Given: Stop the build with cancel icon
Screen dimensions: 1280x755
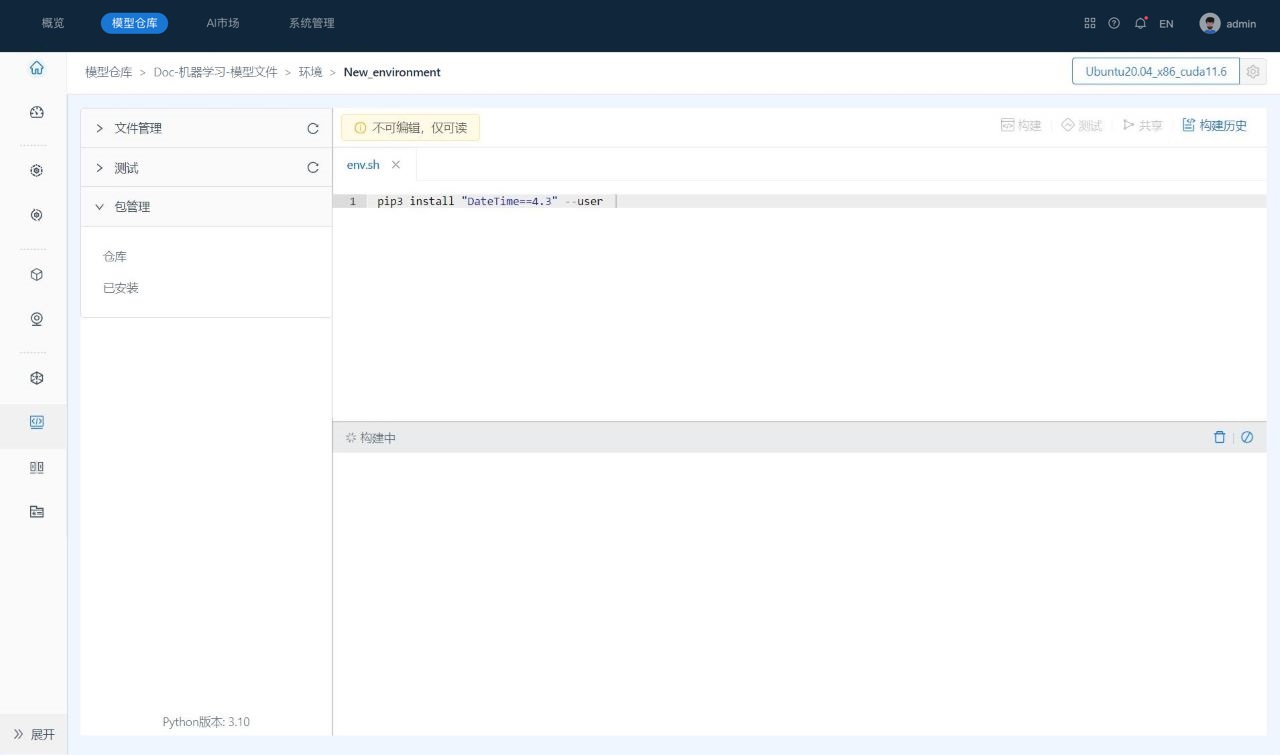Looking at the screenshot, I should 1247,437.
